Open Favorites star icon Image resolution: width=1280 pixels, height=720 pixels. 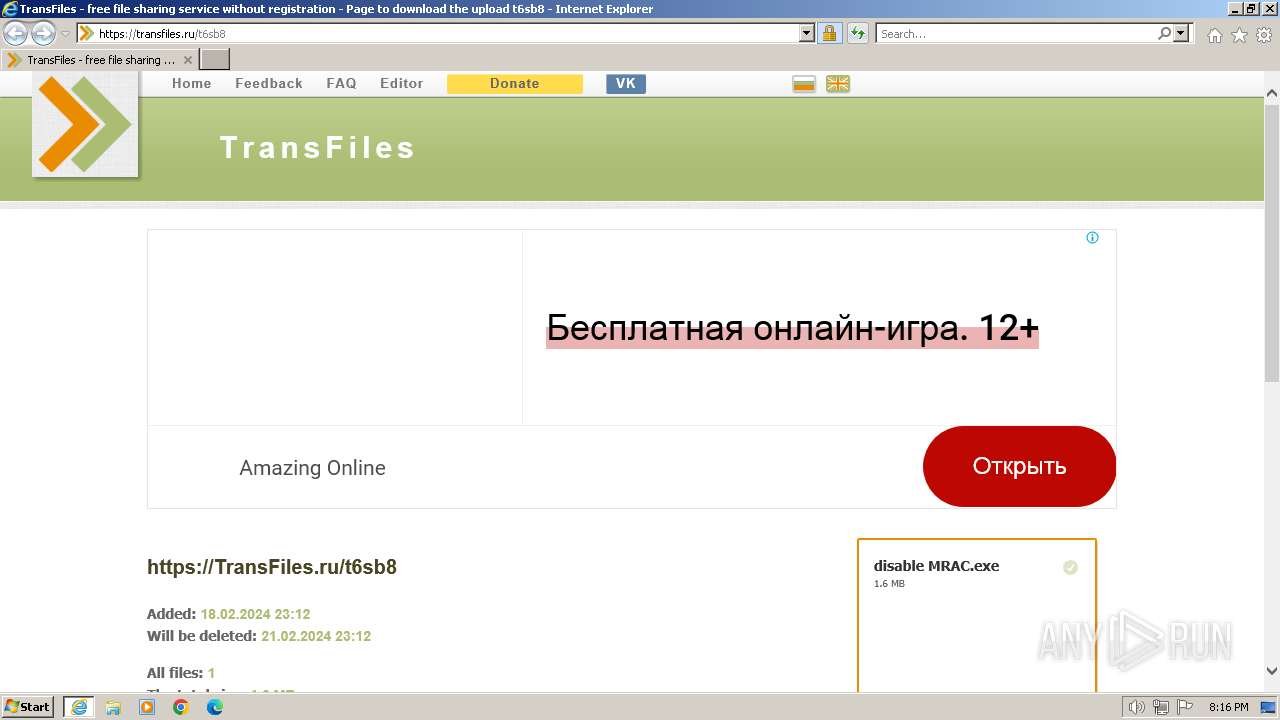tap(1239, 35)
